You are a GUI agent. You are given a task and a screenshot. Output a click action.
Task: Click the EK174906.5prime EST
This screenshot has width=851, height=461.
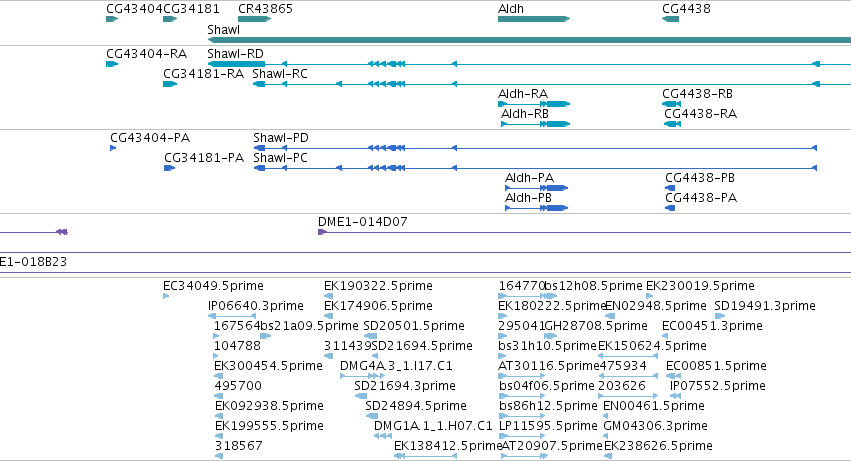(328, 316)
